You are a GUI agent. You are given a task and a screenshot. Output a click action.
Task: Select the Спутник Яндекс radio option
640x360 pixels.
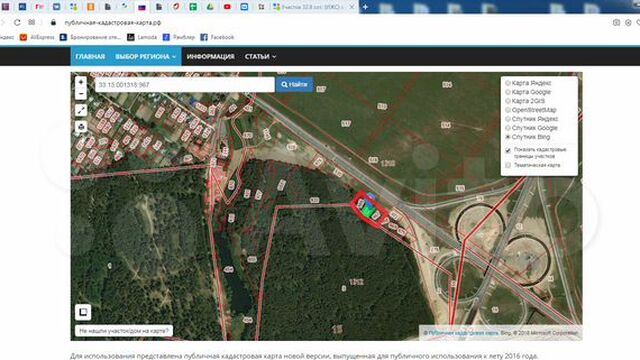coord(508,119)
